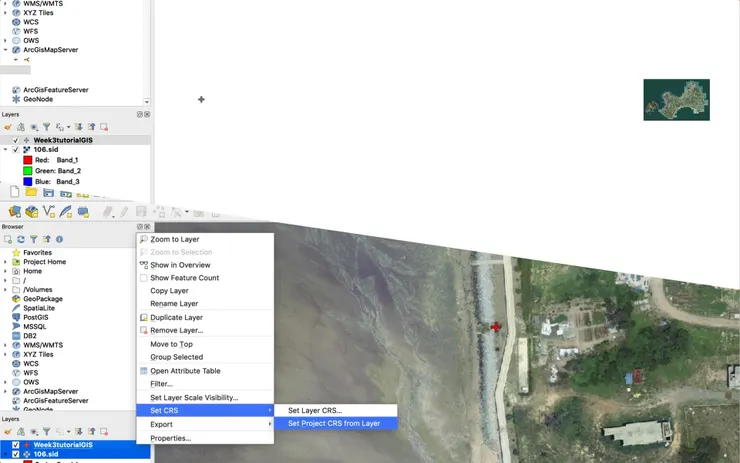
Task: Click the small island map thumbnail
Action: 676,100
